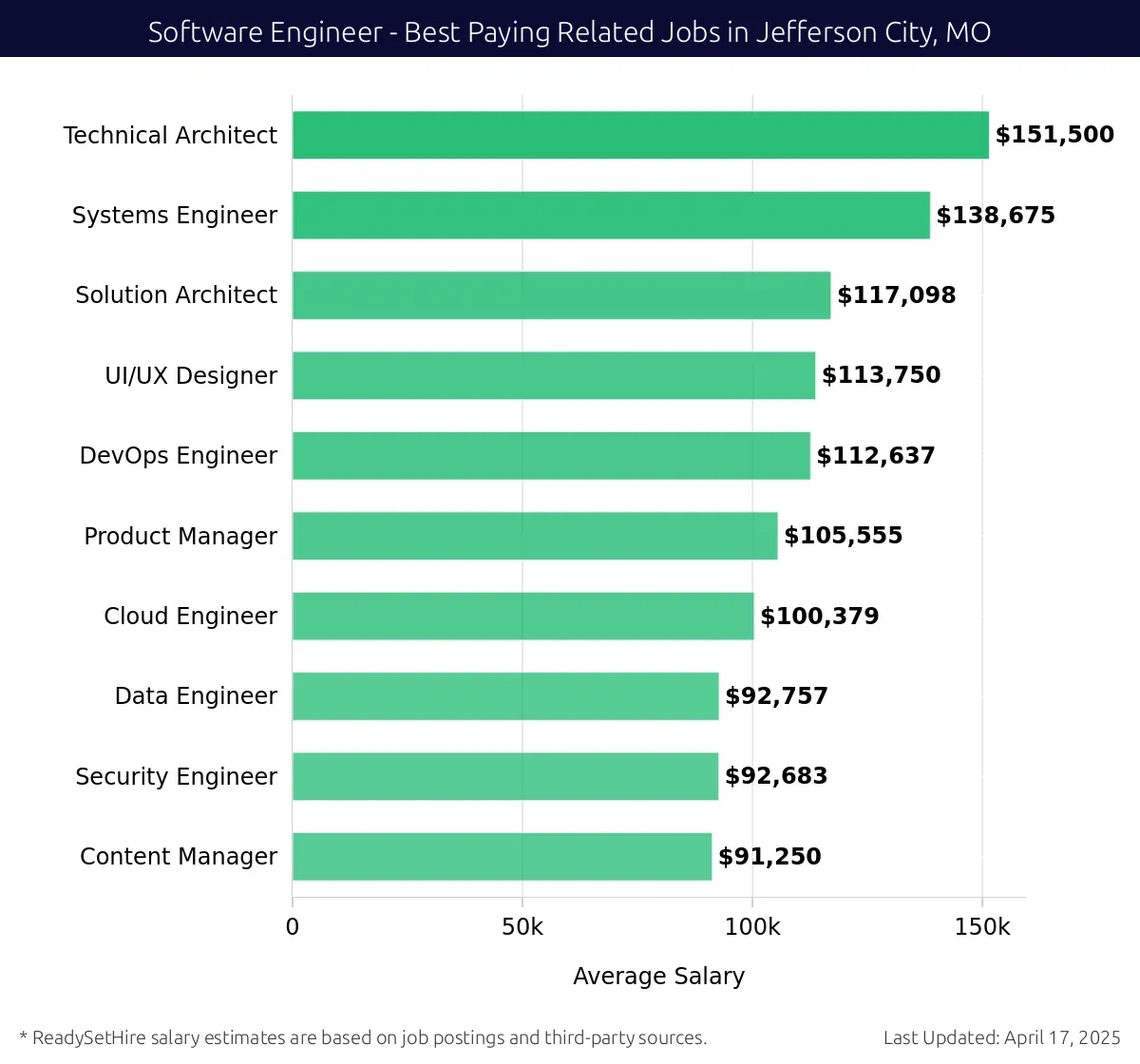Click the 'Last Updated: April 17, 2025' text

1002,1037
